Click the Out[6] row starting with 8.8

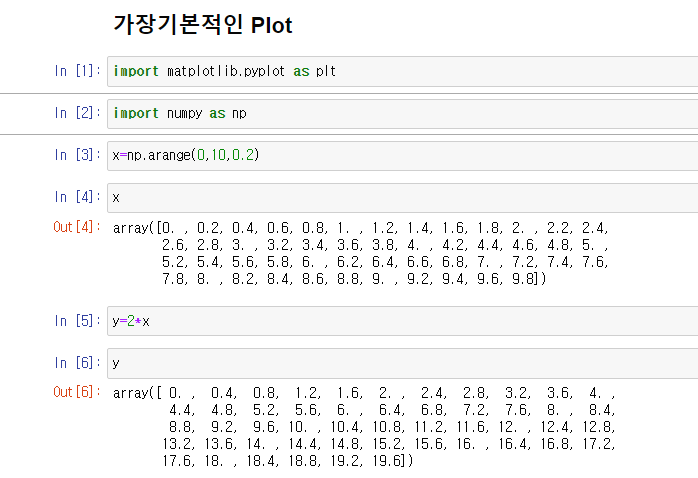click(392, 427)
